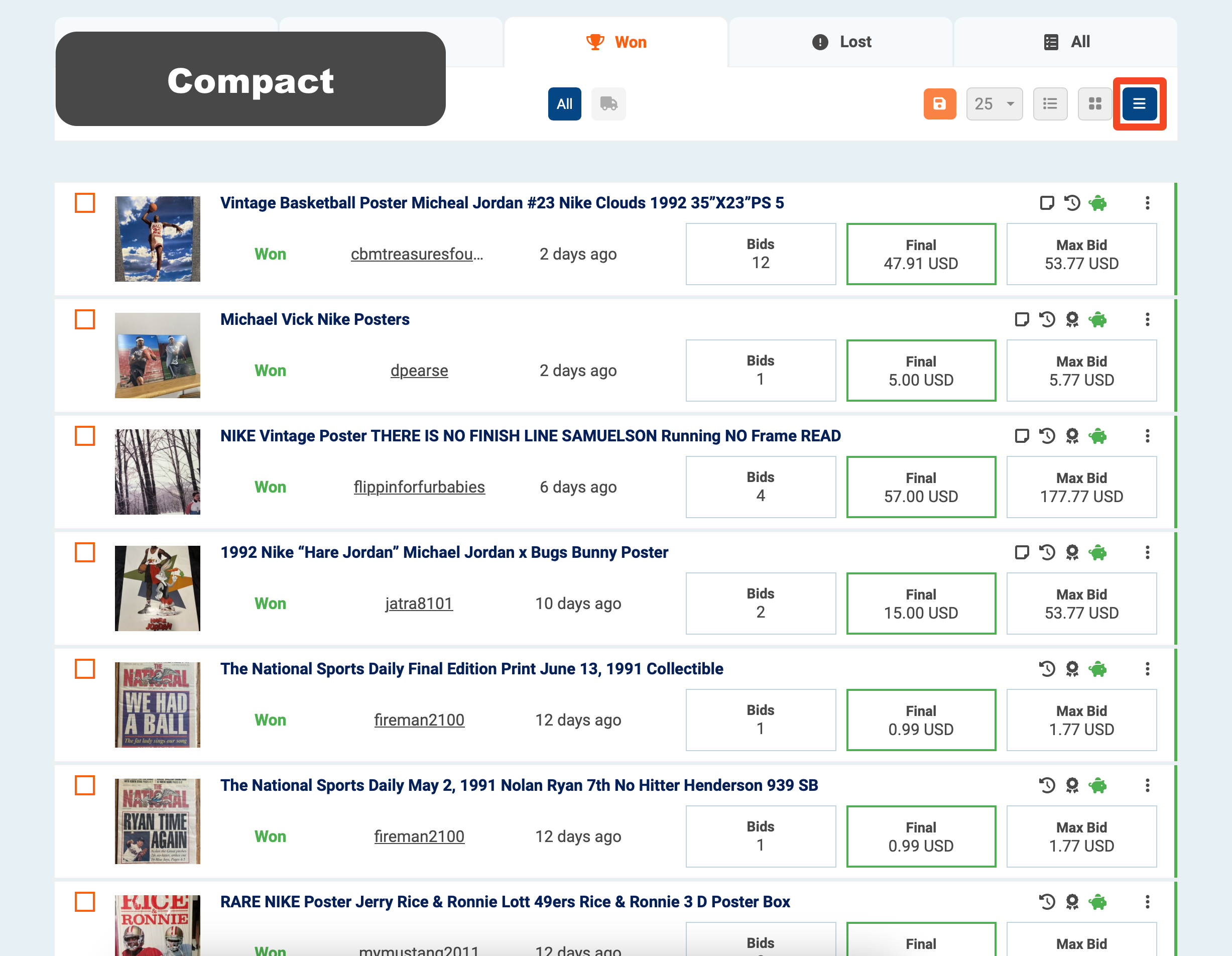Open the Michael Vick Nike Posters title
The image size is (1232, 956).
pyautogui.click(x=315, y=320)
